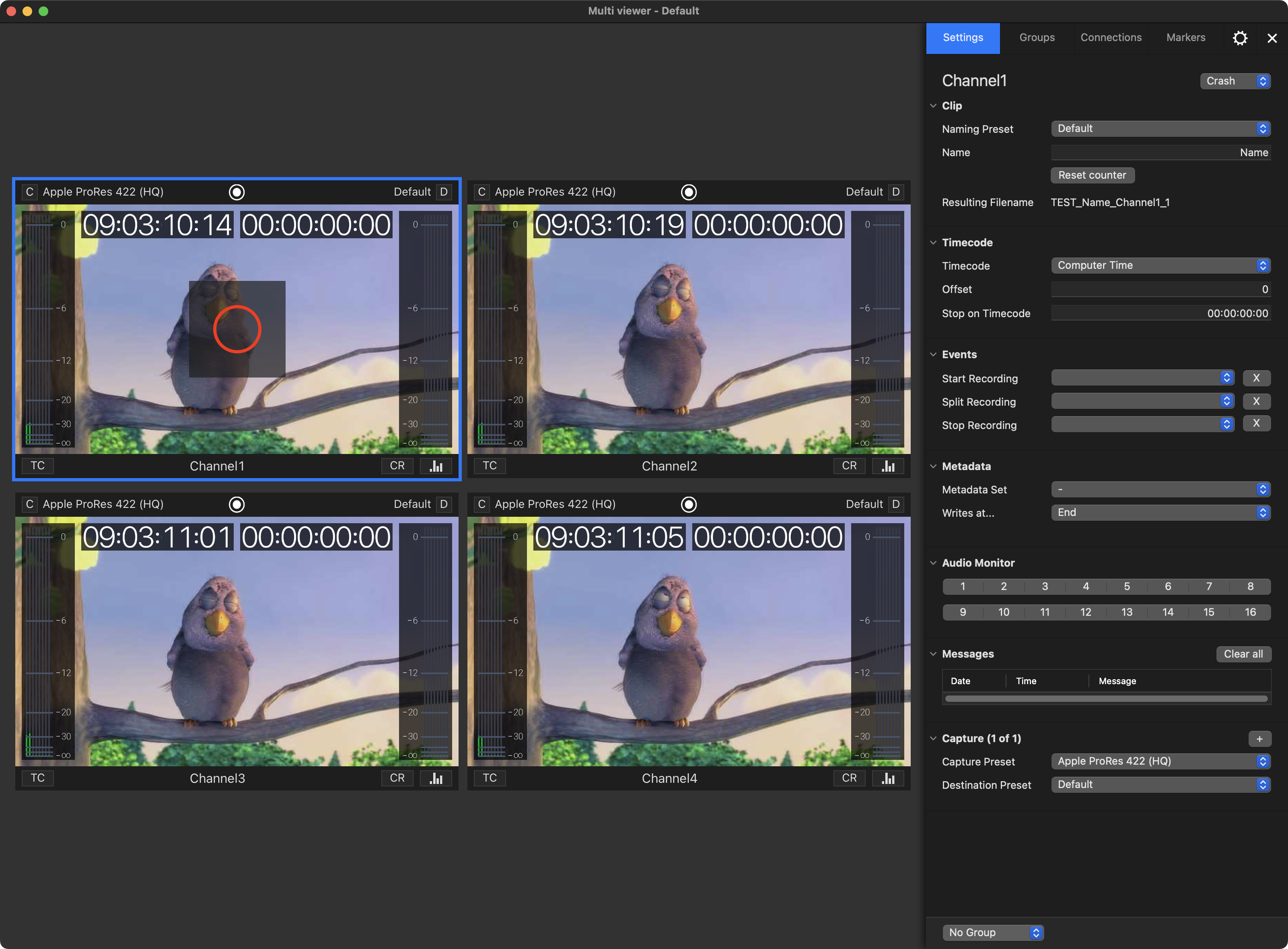This screenshot has height=949, width=1288.
Task: Open the Metadata Set dropdown
Action: click(1160, 489)
